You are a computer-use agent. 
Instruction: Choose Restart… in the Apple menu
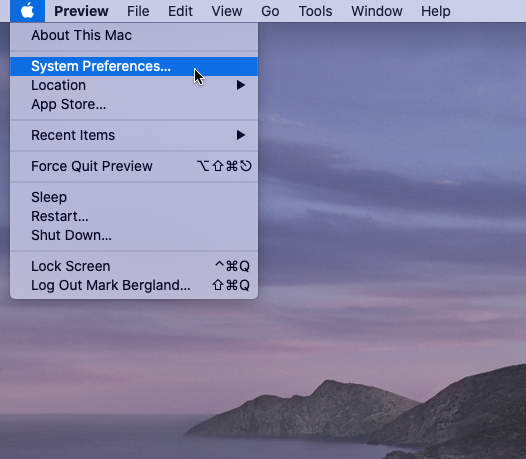click(x=134, y=216)
